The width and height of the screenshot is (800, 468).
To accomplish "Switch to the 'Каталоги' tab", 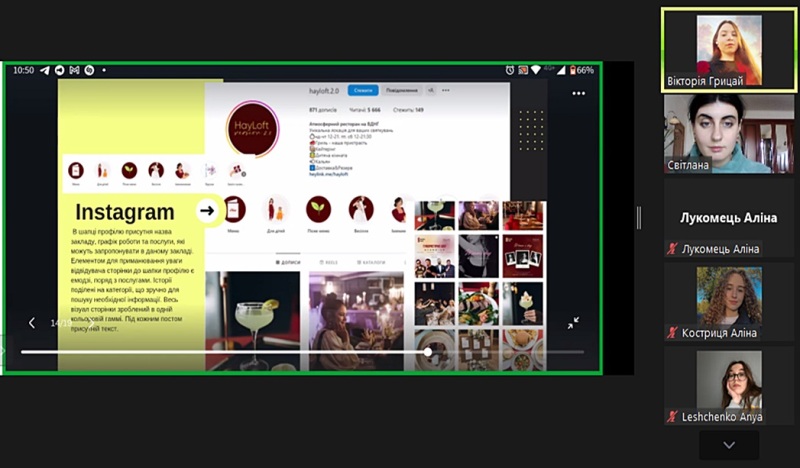I will click(x=371, y=262).
